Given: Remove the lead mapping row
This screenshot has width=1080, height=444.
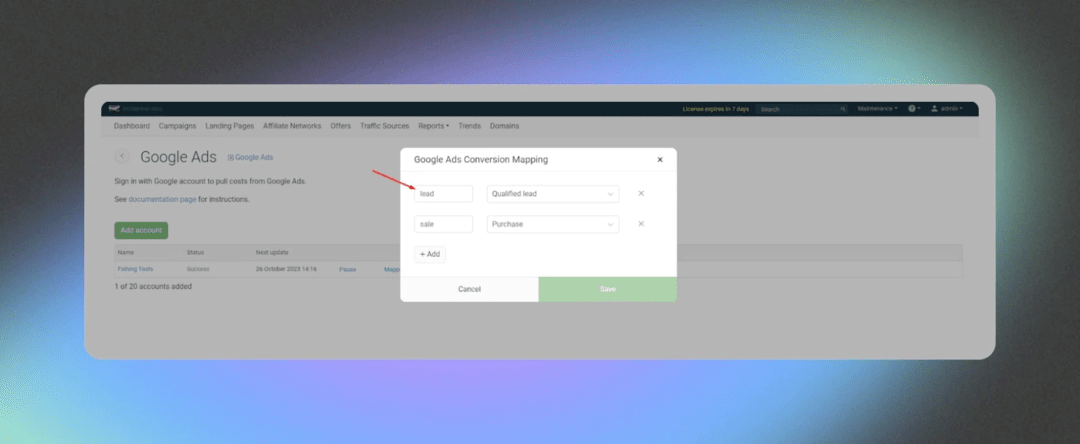Looking at the screenshot, I should coord(641,194).
